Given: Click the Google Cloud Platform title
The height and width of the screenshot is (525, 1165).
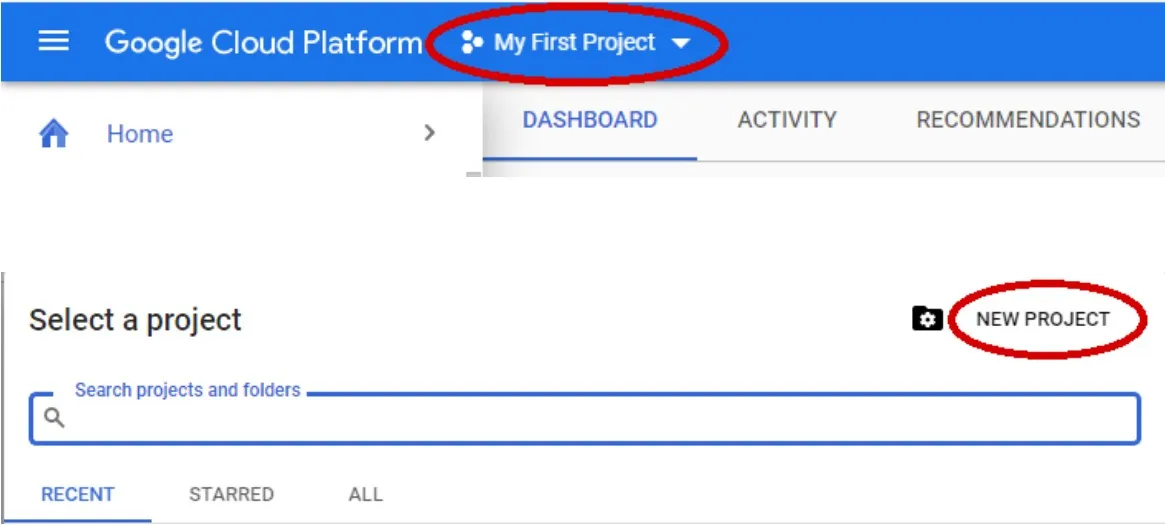Looking at the screenshot, I should click(263, 42).
